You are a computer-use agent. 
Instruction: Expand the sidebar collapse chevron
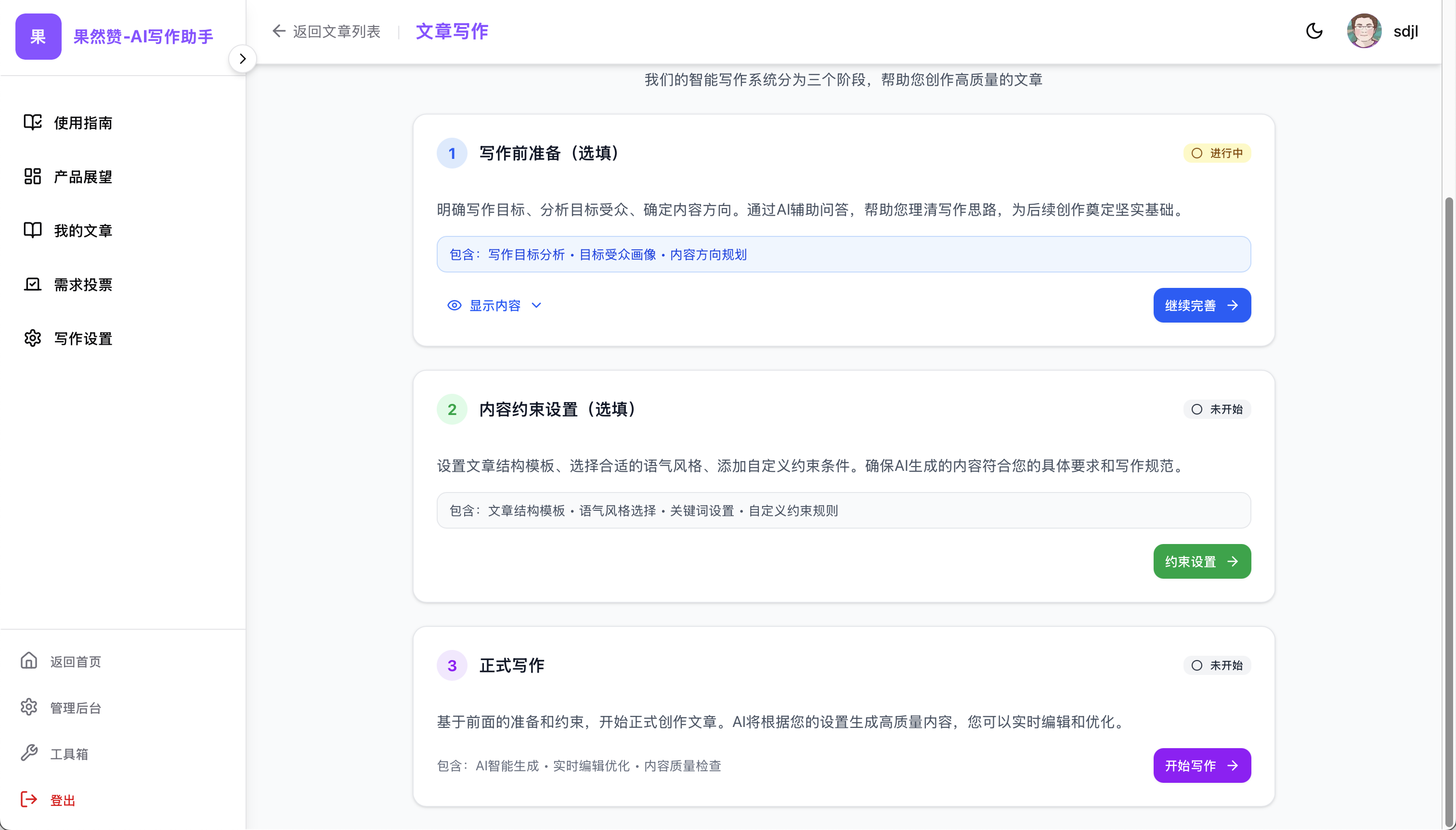242,59
